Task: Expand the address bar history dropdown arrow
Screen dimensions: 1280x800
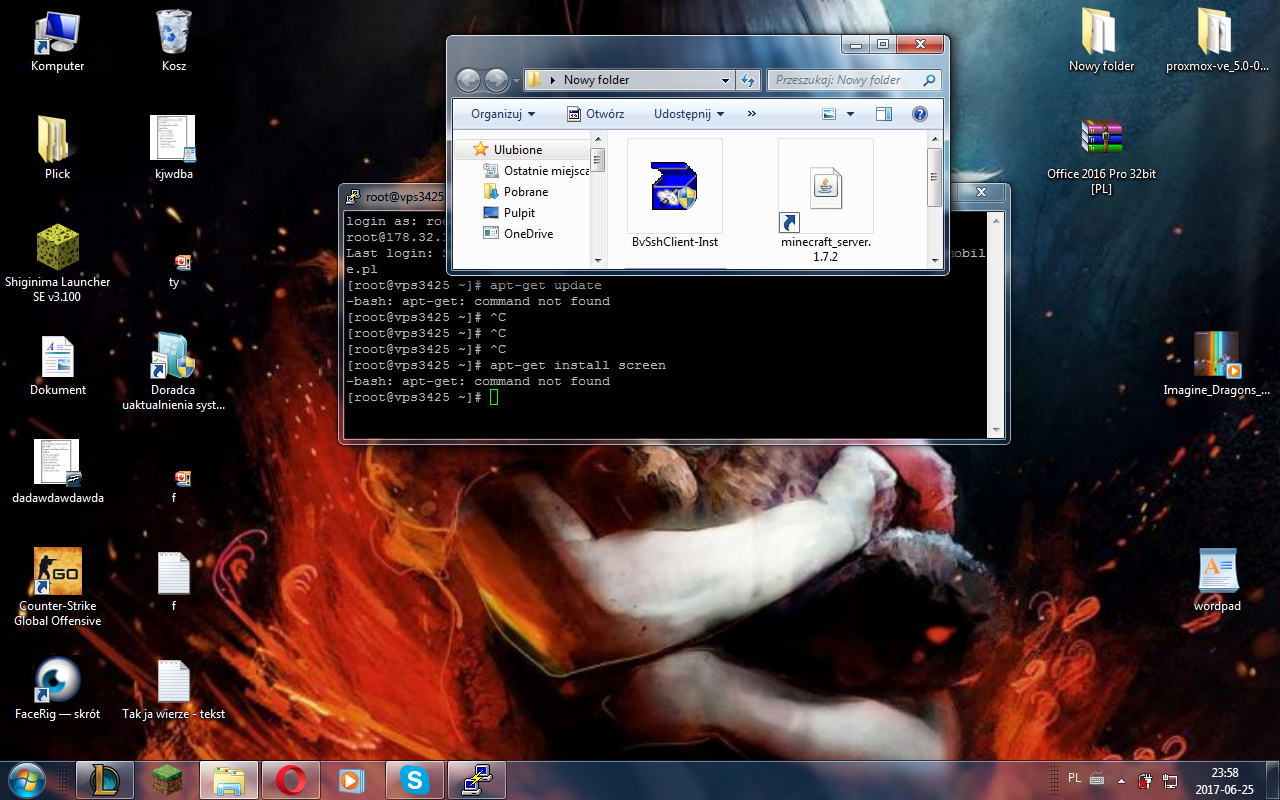Action: (x=726, y=80)
